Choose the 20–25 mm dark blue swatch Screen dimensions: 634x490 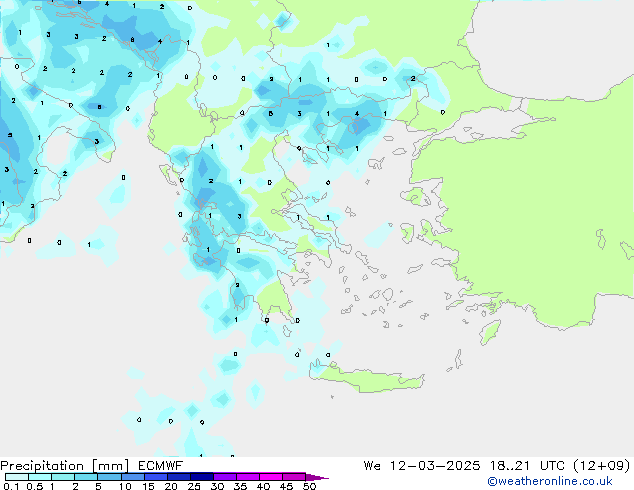(178, 477)
